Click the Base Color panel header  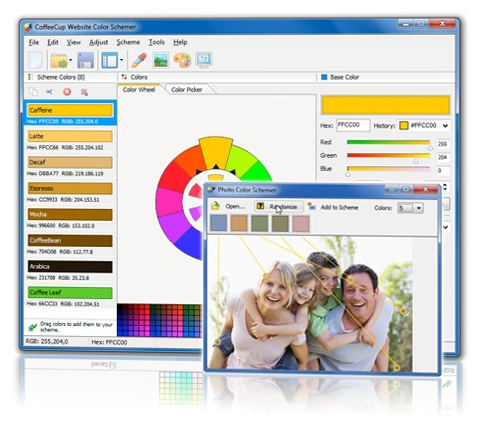coord(385,77)
